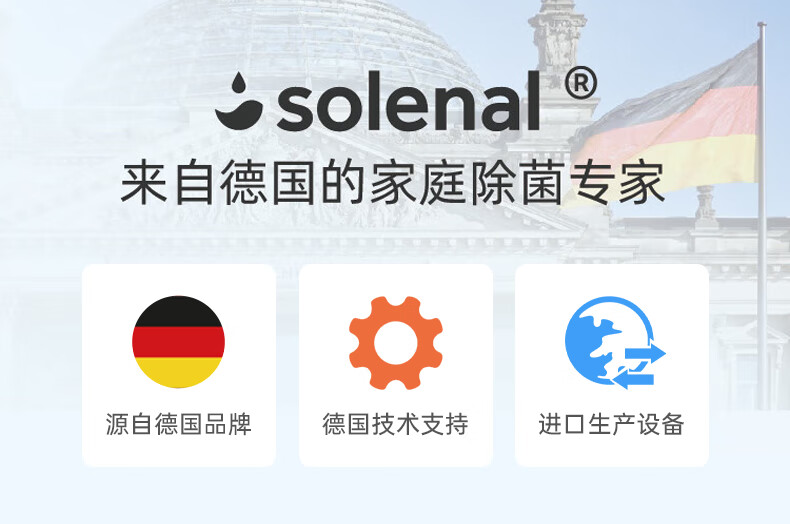Click the yellow stripe of round flag
Viewport: 790px width, 524px height.
click(178, 372)
